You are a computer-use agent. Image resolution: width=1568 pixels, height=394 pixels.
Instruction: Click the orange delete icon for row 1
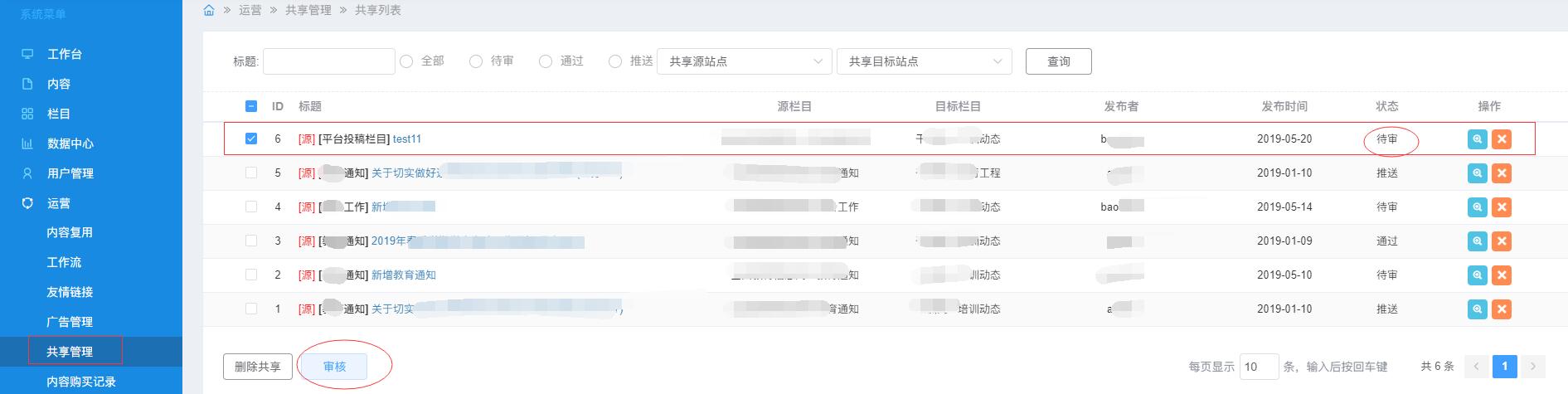pyautogui.click(x=1501, y=309)
